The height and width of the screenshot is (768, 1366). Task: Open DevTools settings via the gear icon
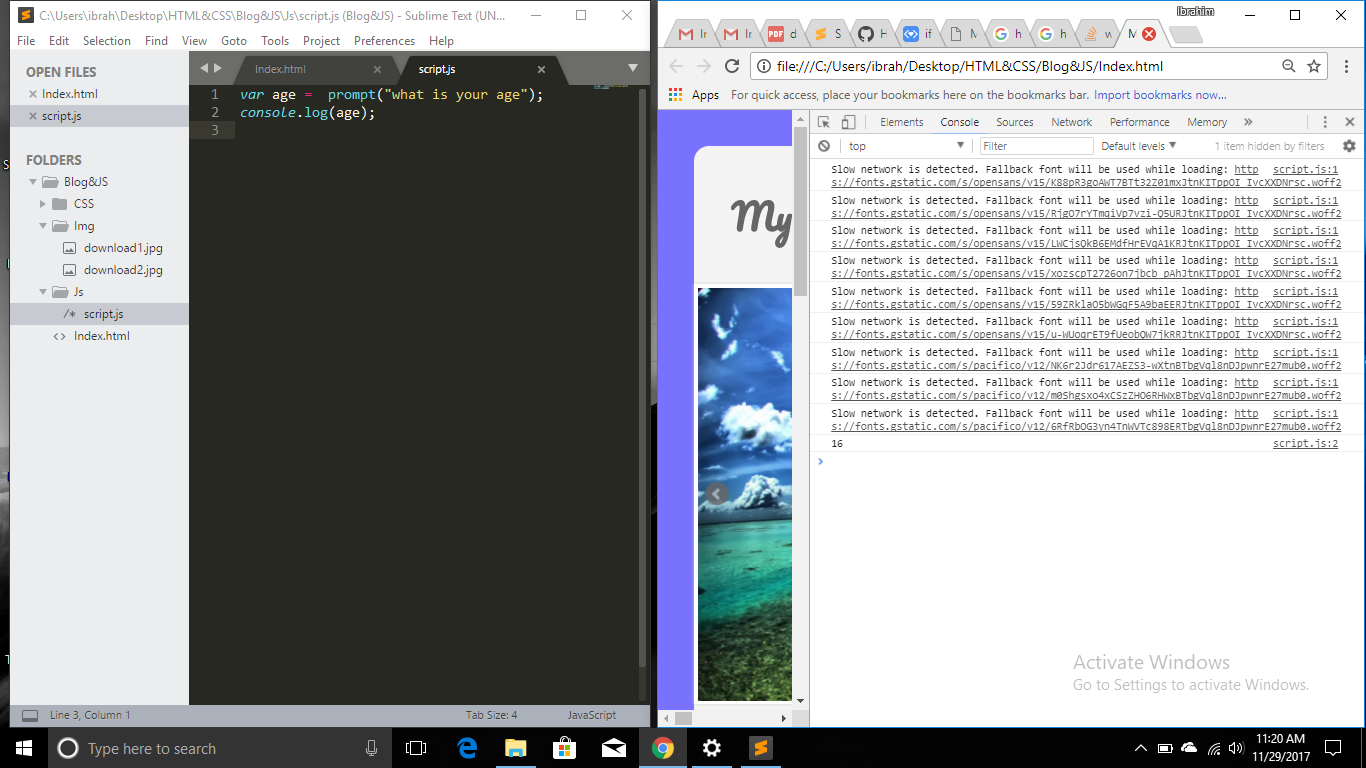(x=1350, y=145)
